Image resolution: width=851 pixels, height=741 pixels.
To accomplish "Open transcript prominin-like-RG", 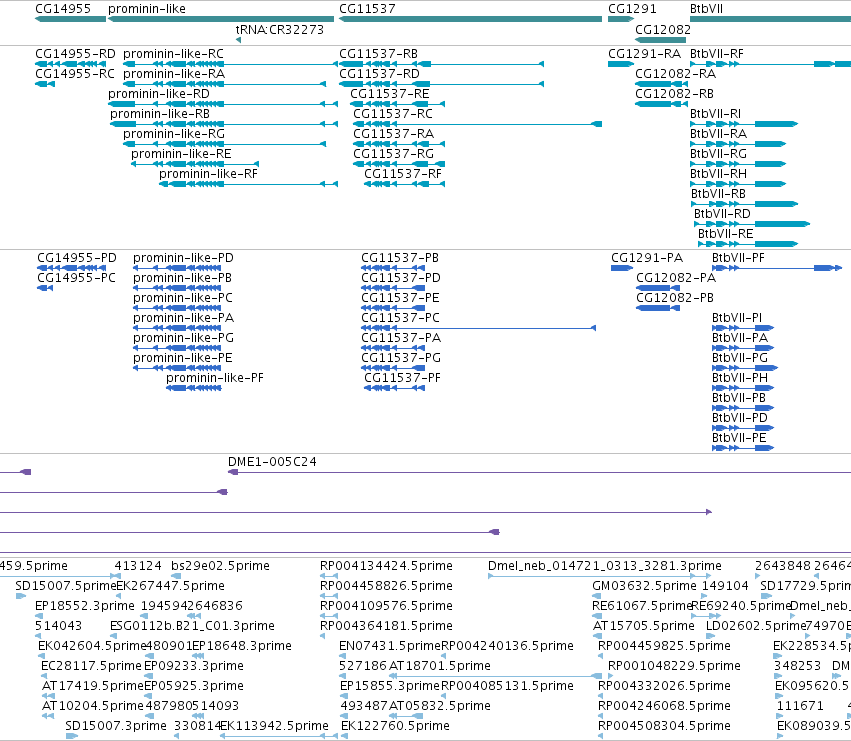I will click(174, 134).
